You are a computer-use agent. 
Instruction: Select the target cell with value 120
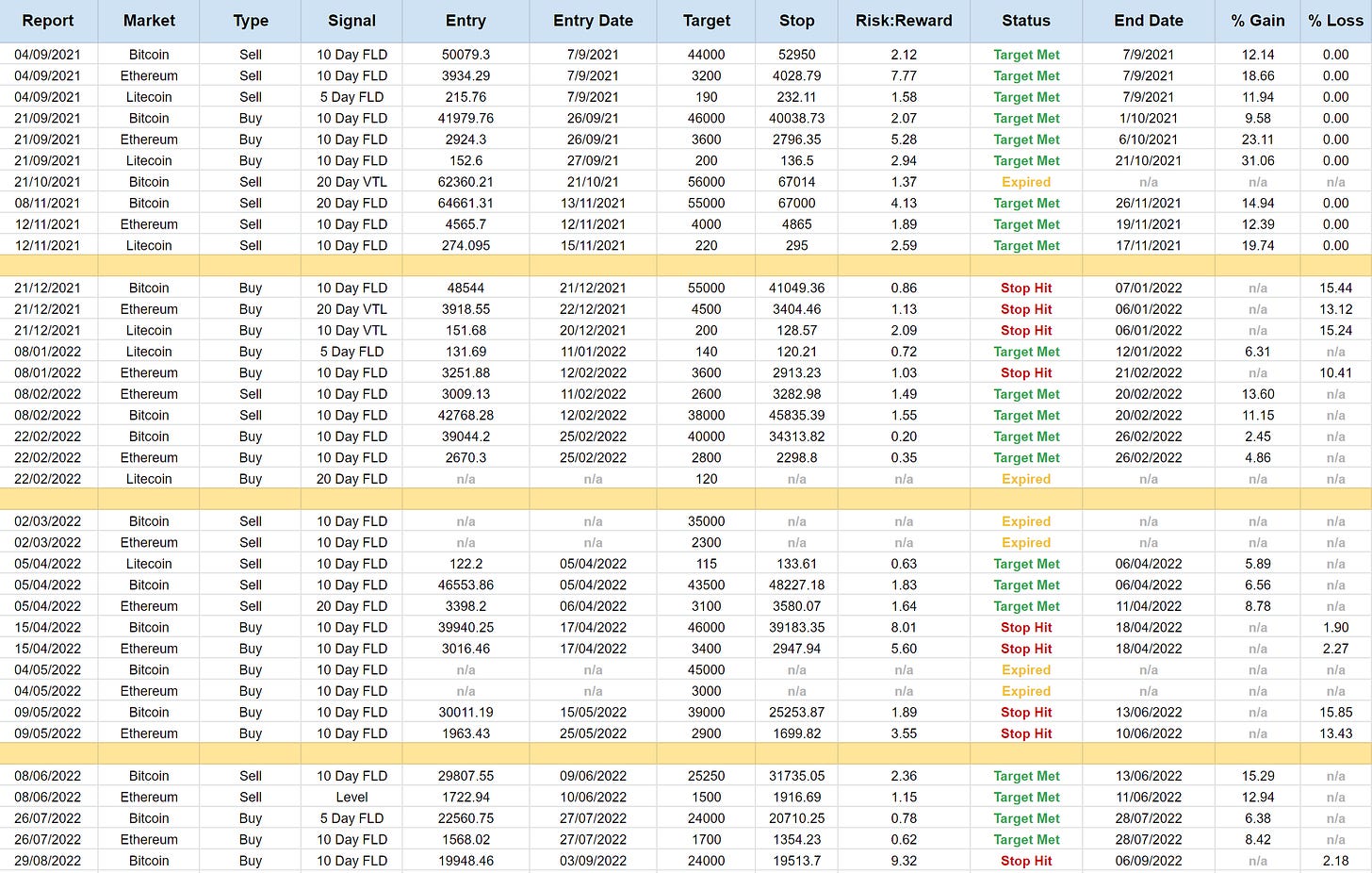[706, 479]
